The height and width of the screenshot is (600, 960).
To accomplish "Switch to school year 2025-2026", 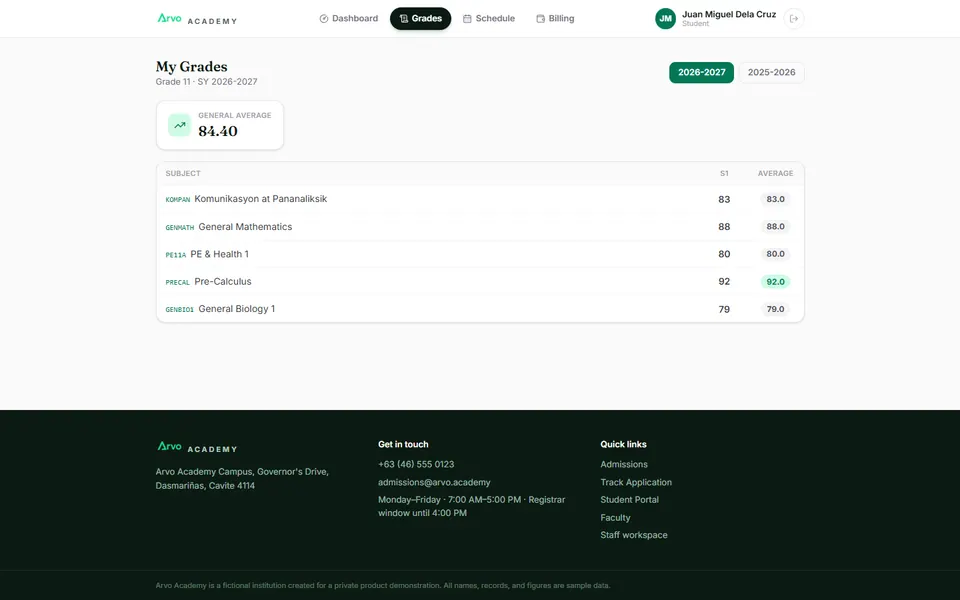I will point(771,72).
